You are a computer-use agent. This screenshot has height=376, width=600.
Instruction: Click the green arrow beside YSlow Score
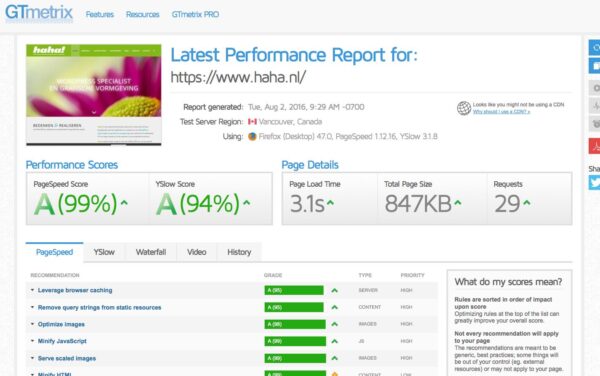(247, 203)
